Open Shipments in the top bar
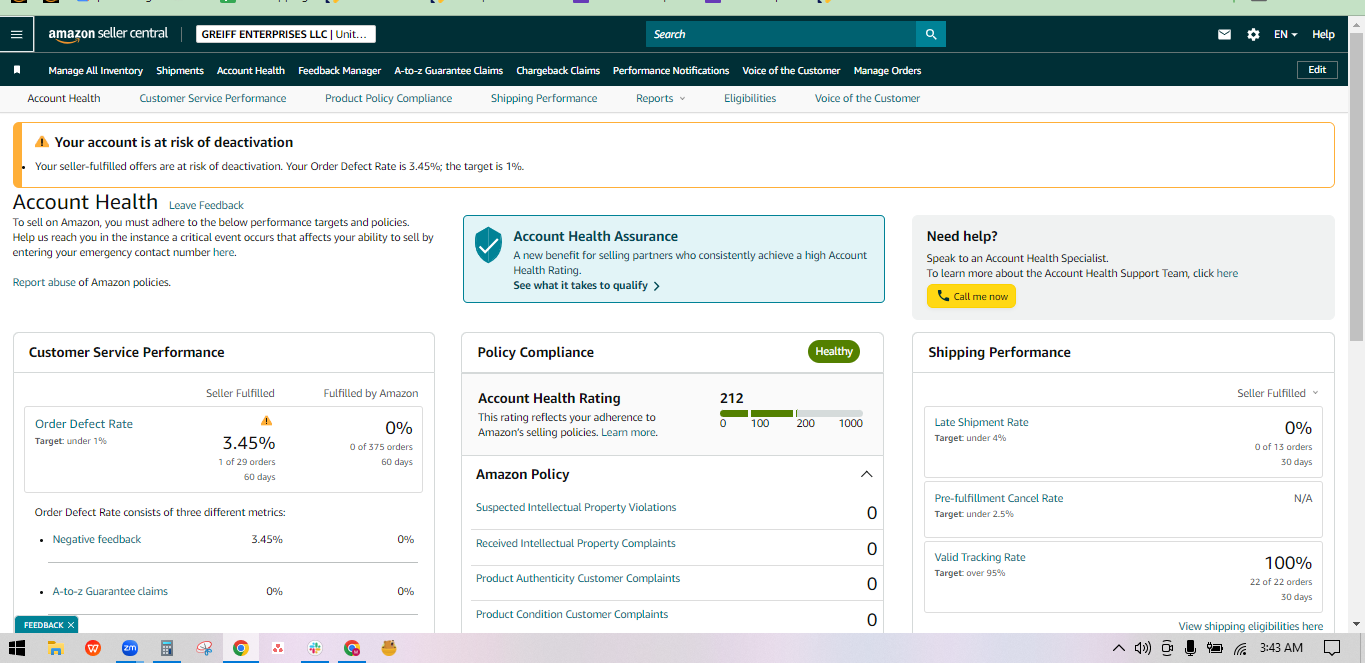 click(x=180, y=70)
